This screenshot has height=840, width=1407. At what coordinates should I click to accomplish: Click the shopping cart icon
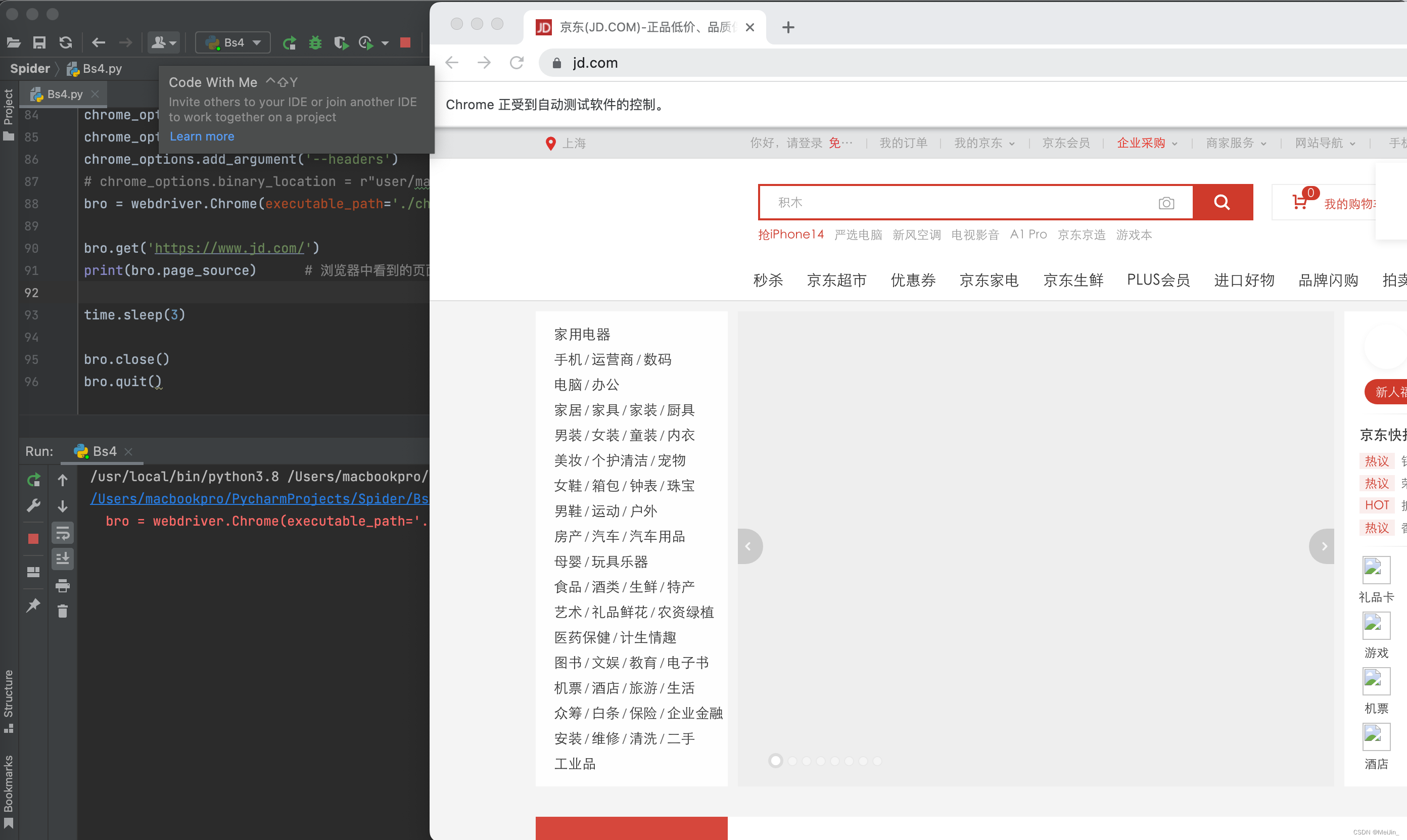pos(1300,202)
